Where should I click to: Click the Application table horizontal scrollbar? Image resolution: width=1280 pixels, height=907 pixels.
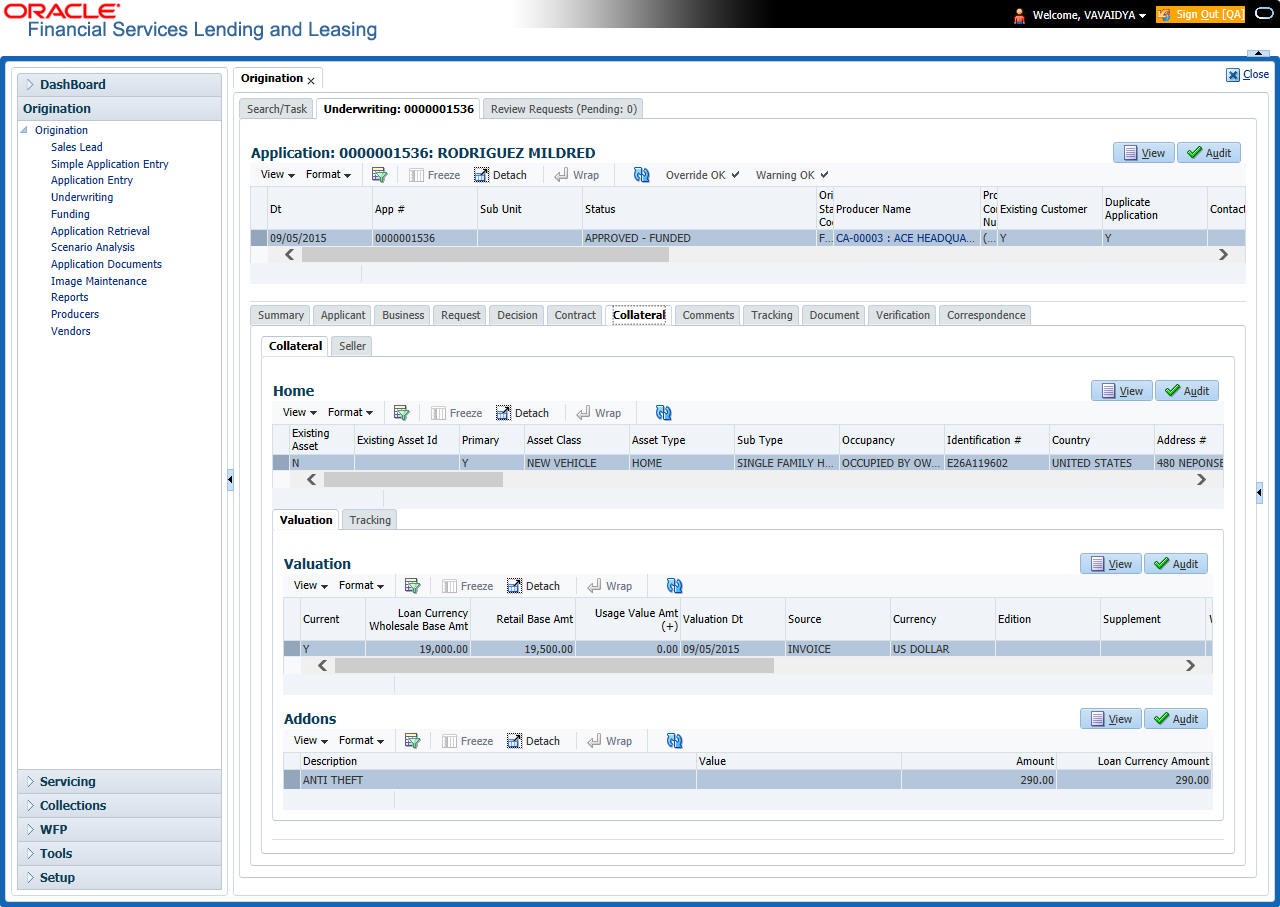pos(486,255)
